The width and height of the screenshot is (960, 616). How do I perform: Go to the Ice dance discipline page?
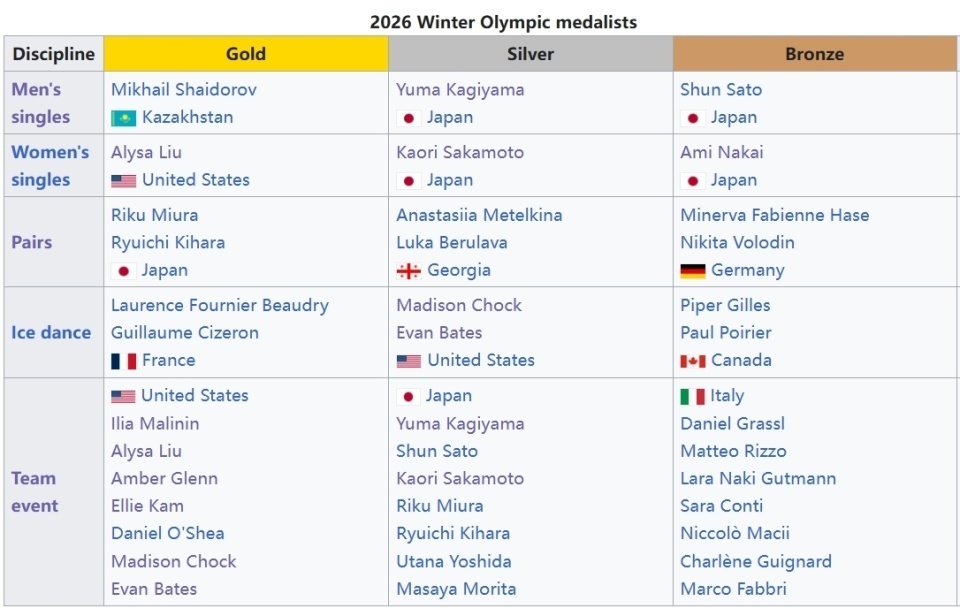(x=51, y=333)
